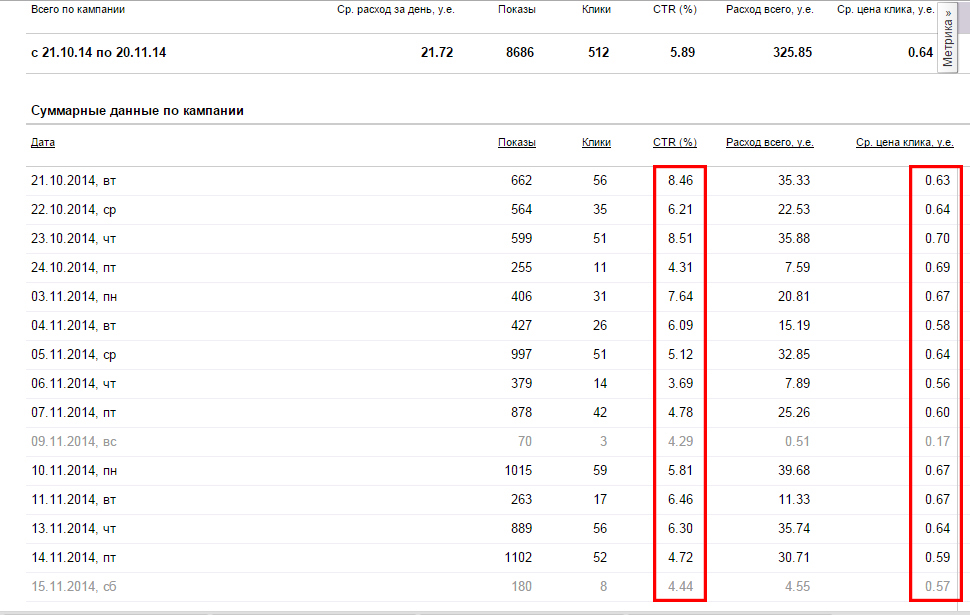This screenshot has width=970, height=615.
Task: Click the date range с 21.10.14 по 20.11.14
Action: coord(99,52)
